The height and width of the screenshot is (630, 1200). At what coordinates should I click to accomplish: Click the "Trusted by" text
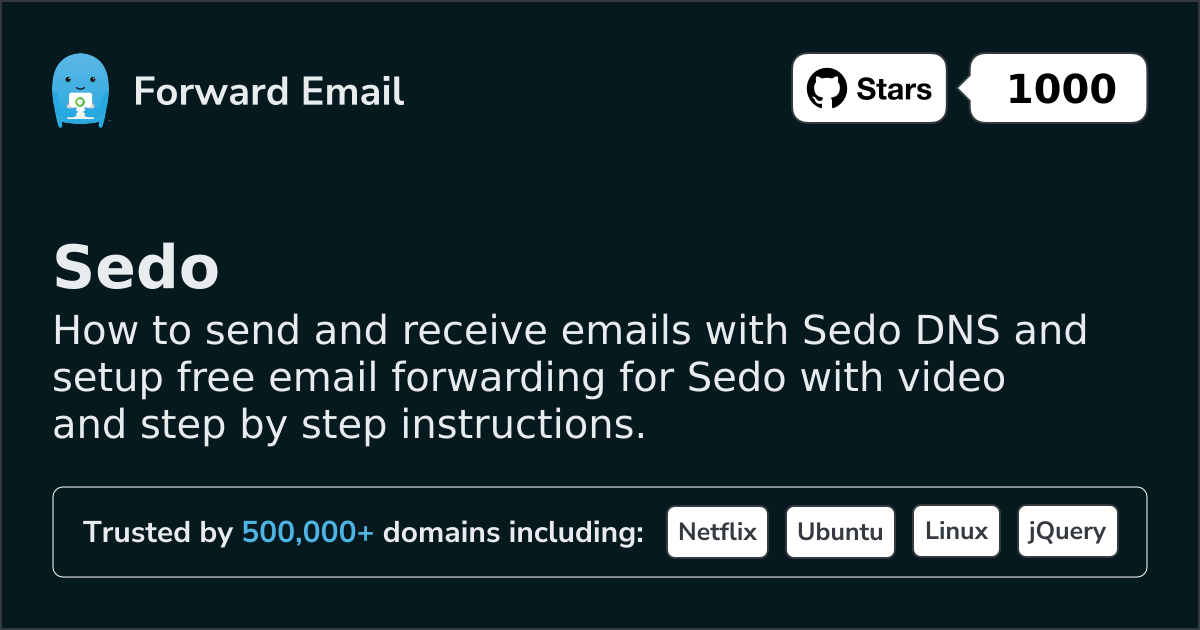coord(158,533)
